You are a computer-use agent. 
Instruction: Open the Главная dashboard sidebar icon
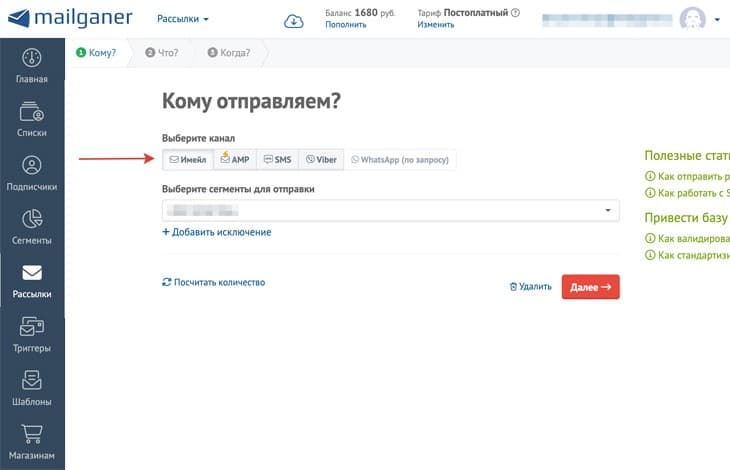pyautogui.click(x=32, y=66)
